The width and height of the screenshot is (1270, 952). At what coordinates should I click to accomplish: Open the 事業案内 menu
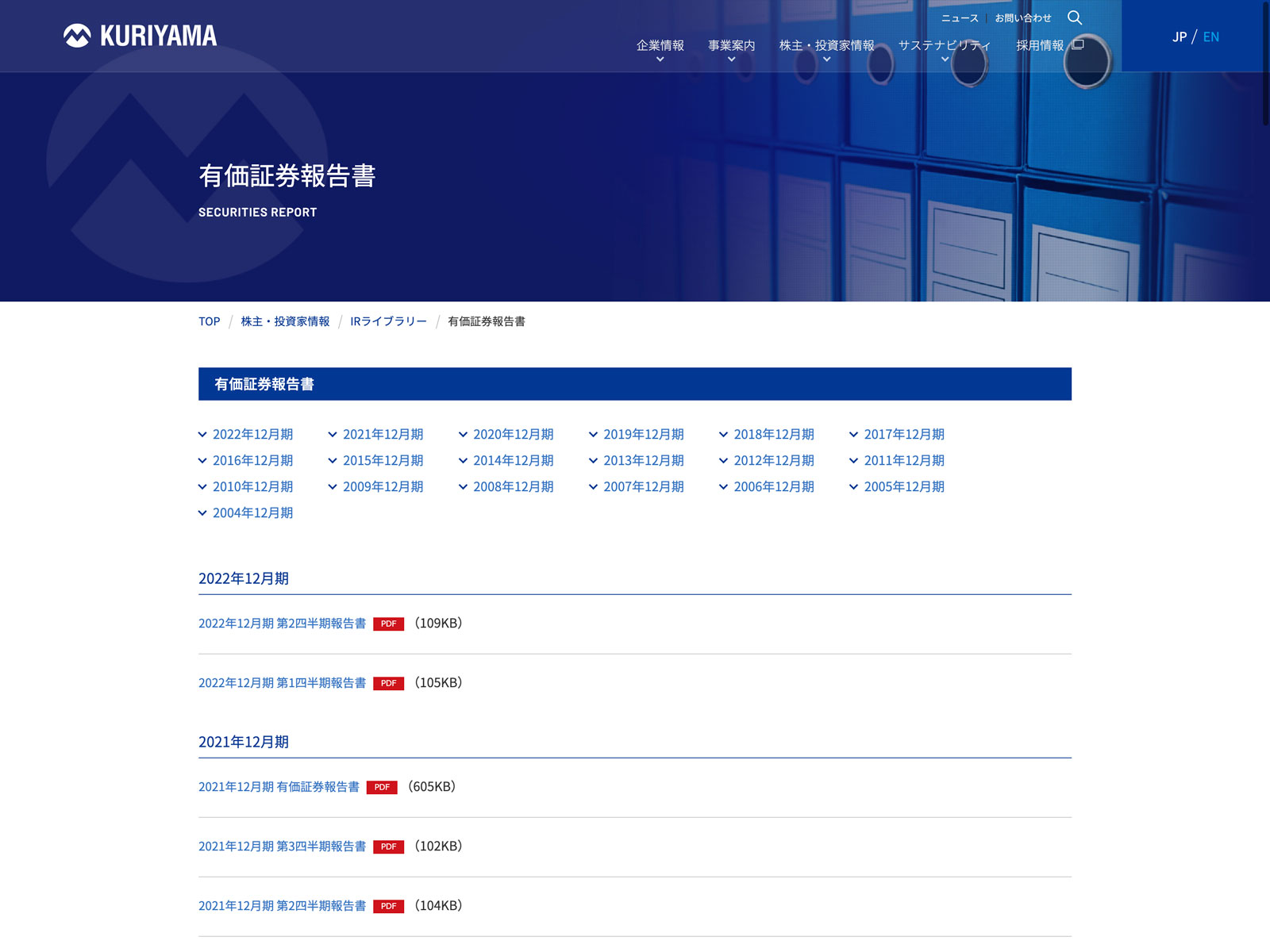731,50
